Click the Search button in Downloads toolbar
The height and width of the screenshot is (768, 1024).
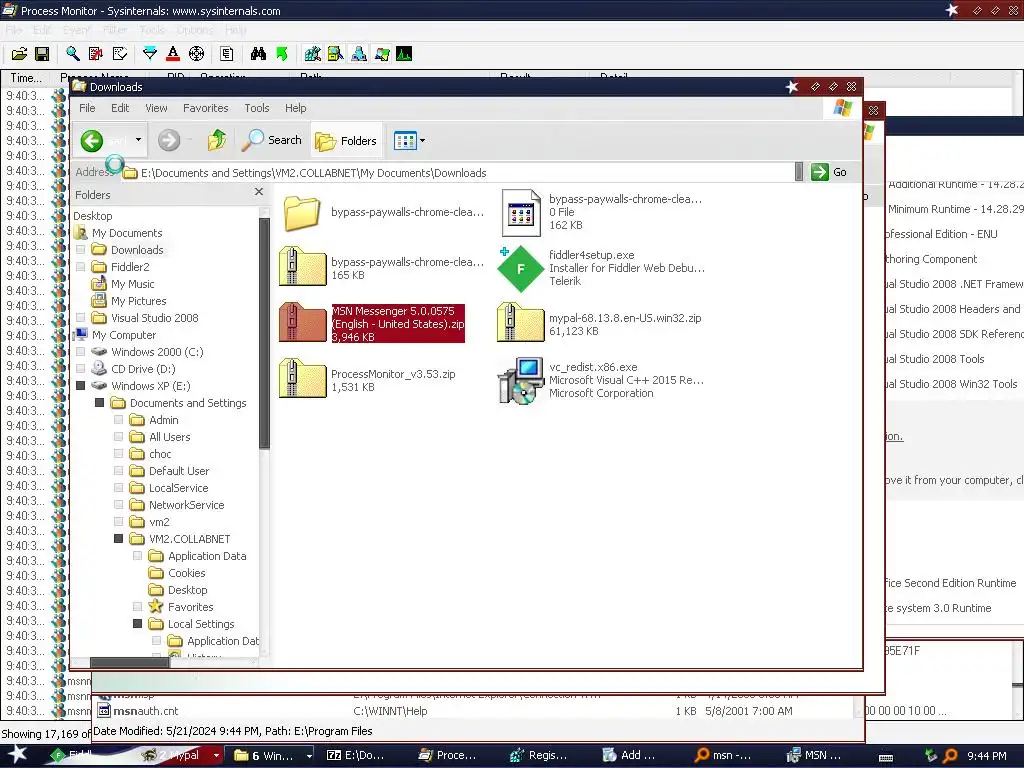click(271, 140)
